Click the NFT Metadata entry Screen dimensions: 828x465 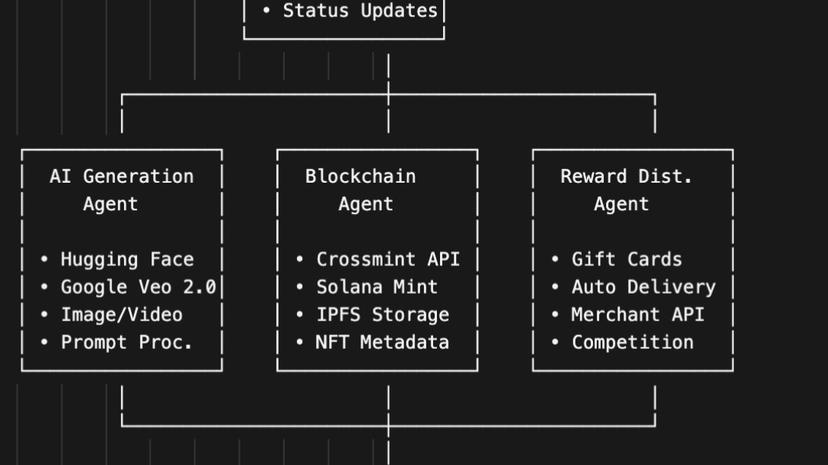(x=383, y=342)
